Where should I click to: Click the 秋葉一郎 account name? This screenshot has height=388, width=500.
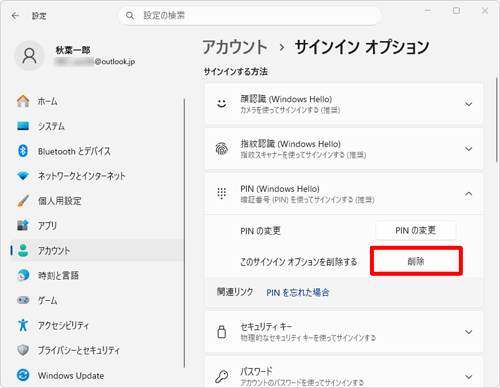(x=73, y=50)
